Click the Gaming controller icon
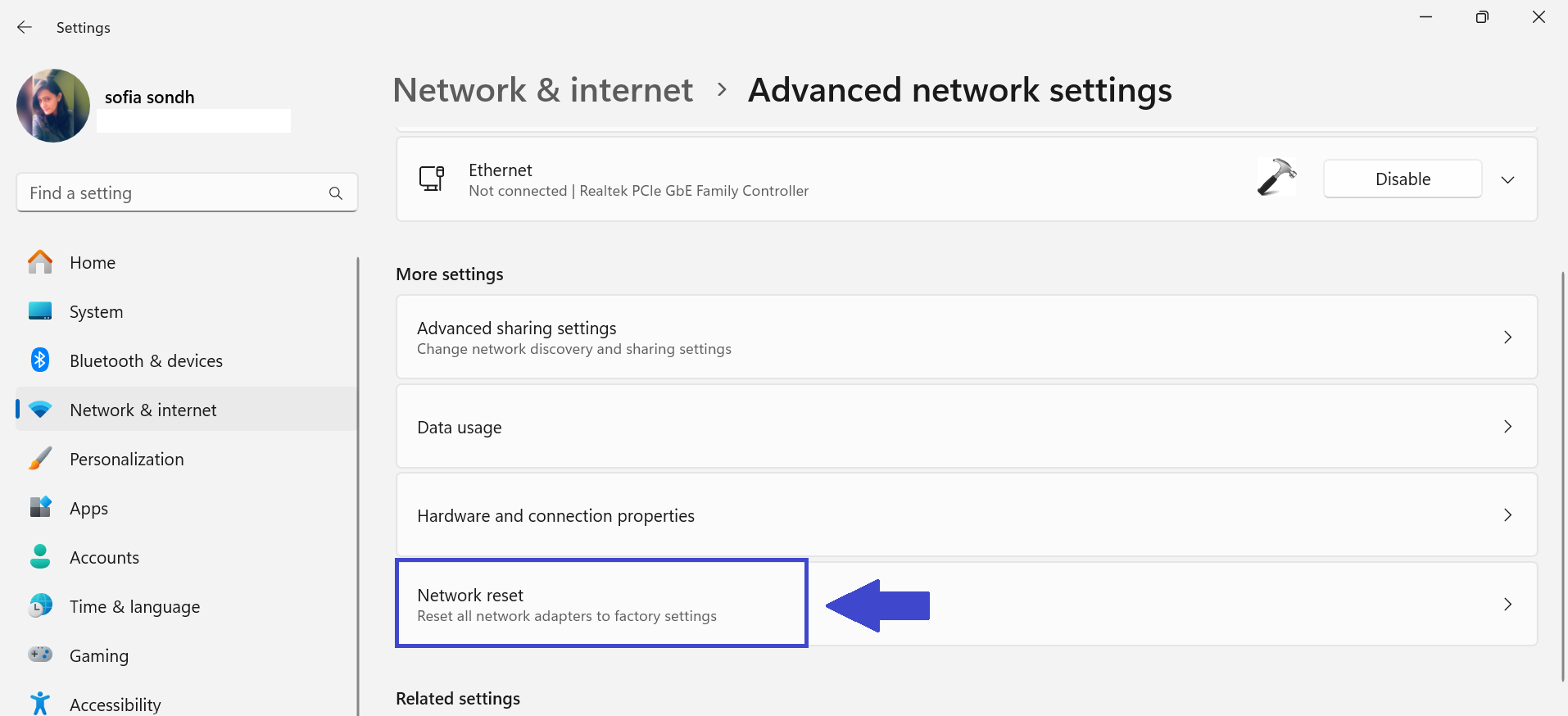1568x716 pixels. (x=40, y=655)
